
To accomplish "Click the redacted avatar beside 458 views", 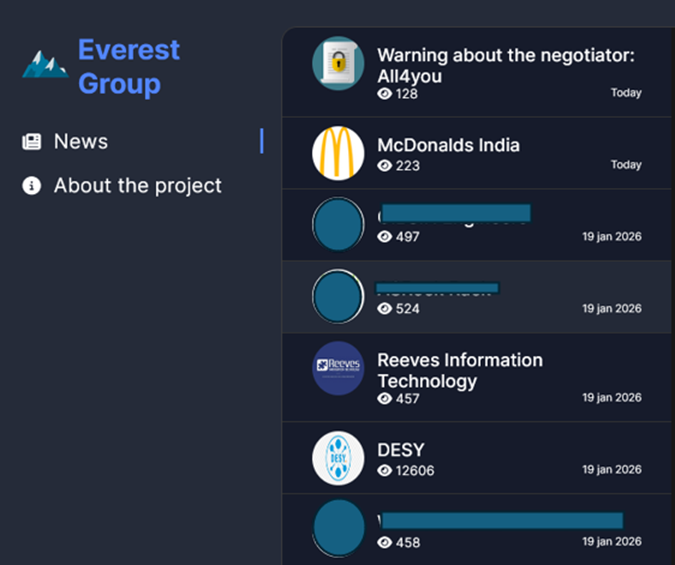I will pos(338,528).
